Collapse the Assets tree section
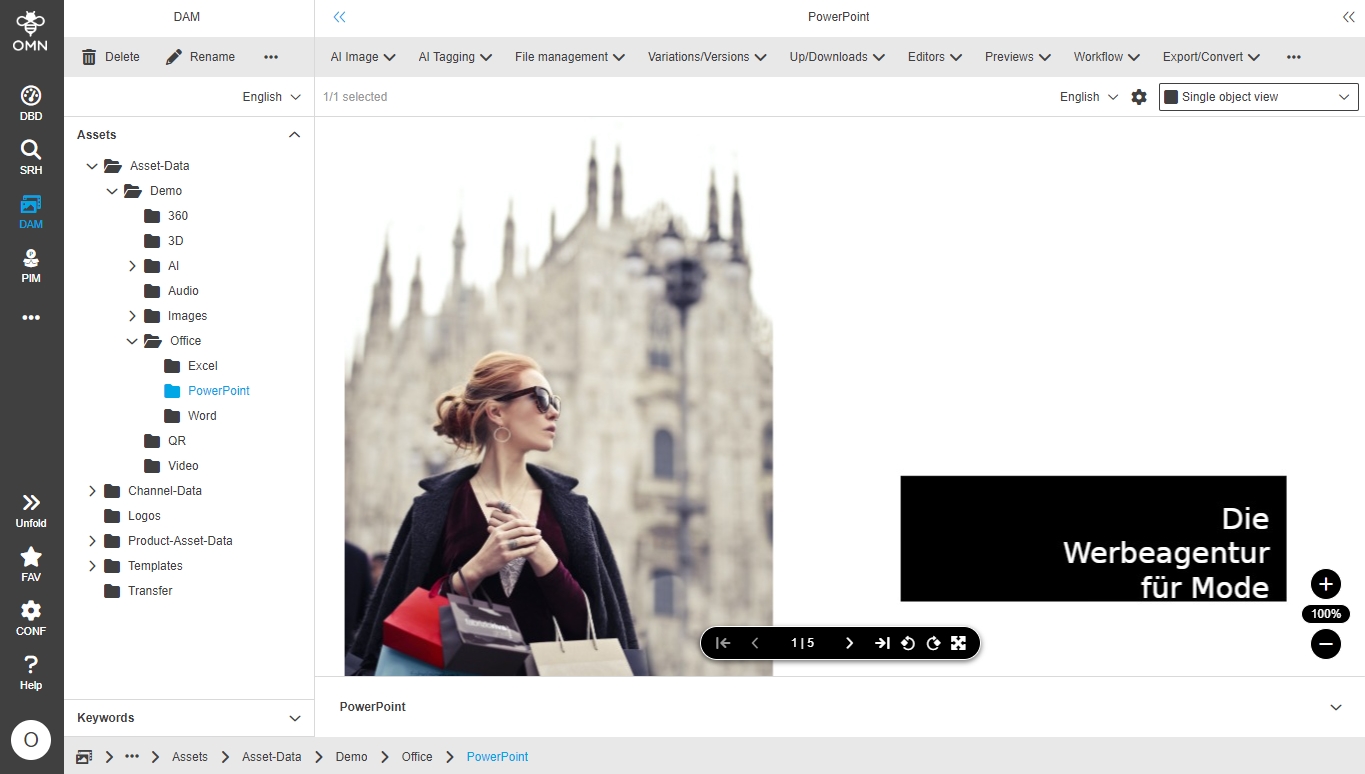This screenshot has height=774, width=1365. point(294,135)
